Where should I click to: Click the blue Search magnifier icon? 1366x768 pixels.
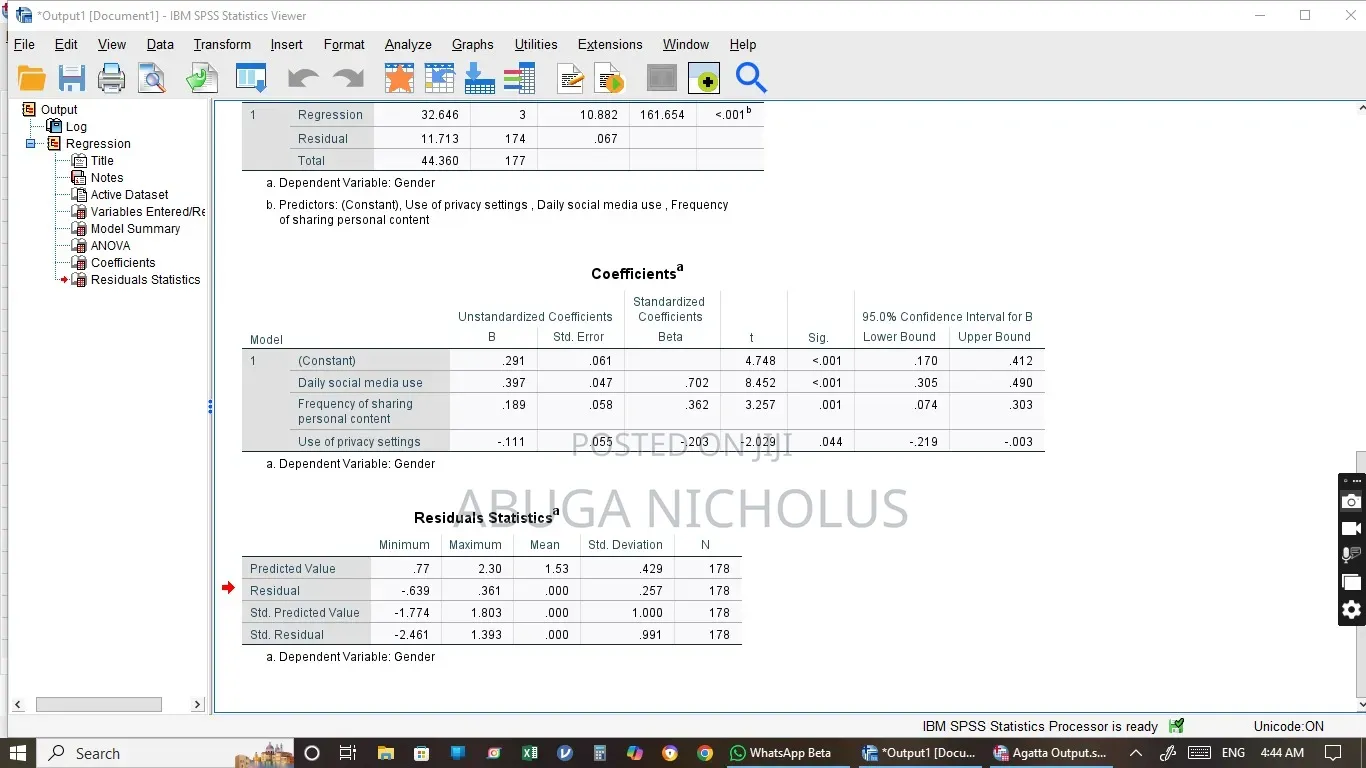click(751, 78)
